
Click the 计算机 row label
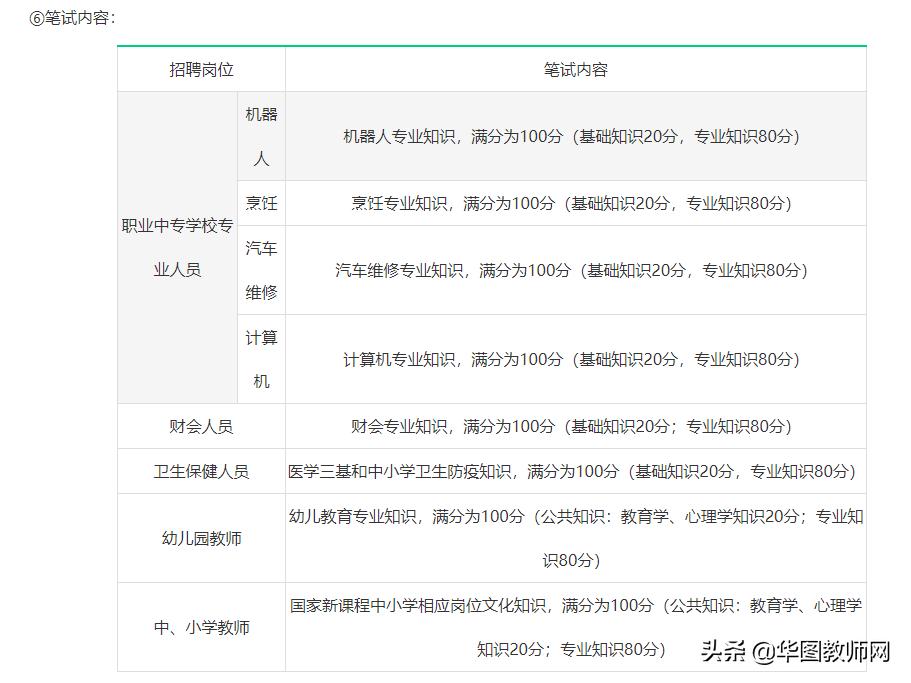pos(261,358)
